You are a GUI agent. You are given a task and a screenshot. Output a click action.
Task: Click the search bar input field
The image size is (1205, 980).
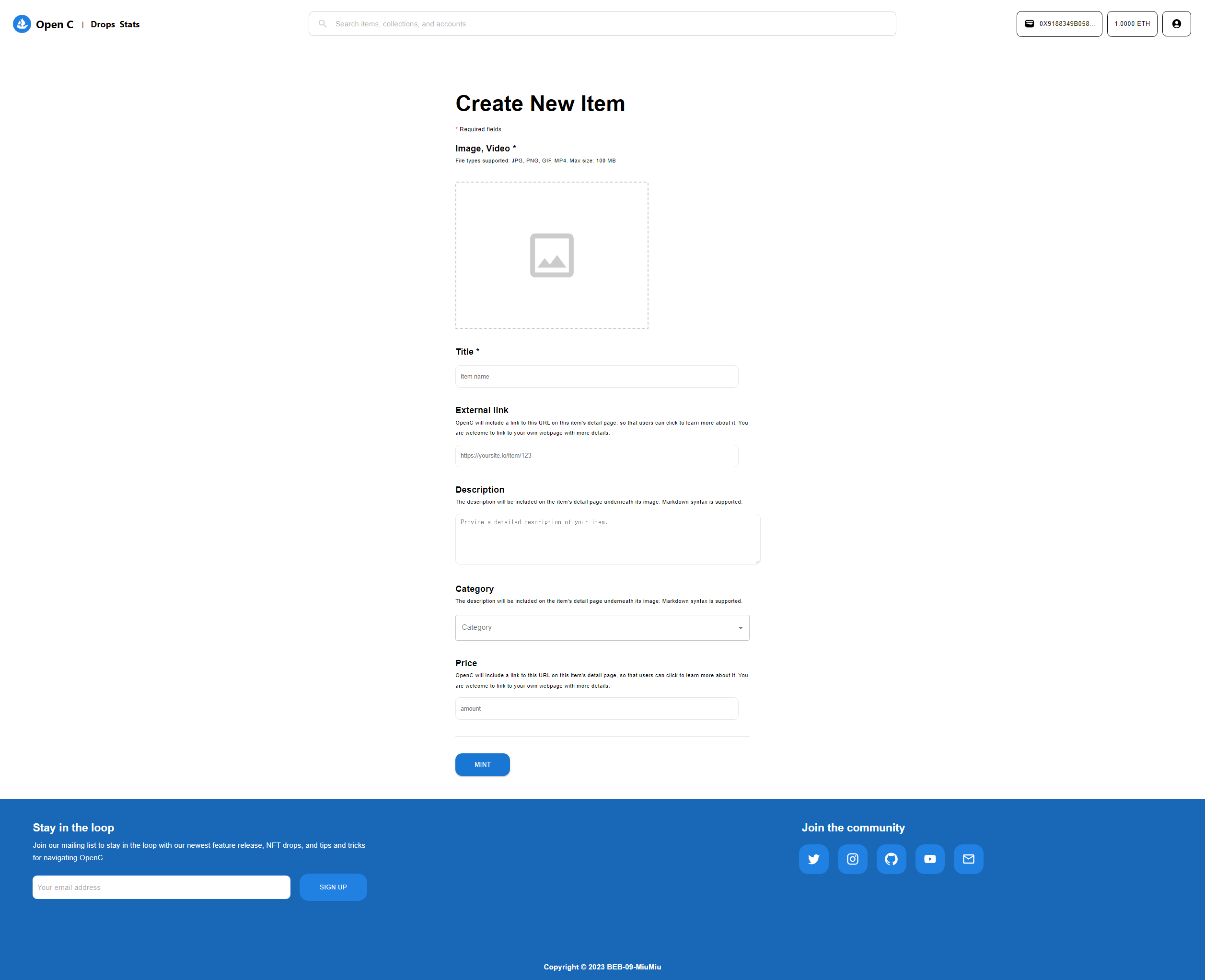(602, 23)
